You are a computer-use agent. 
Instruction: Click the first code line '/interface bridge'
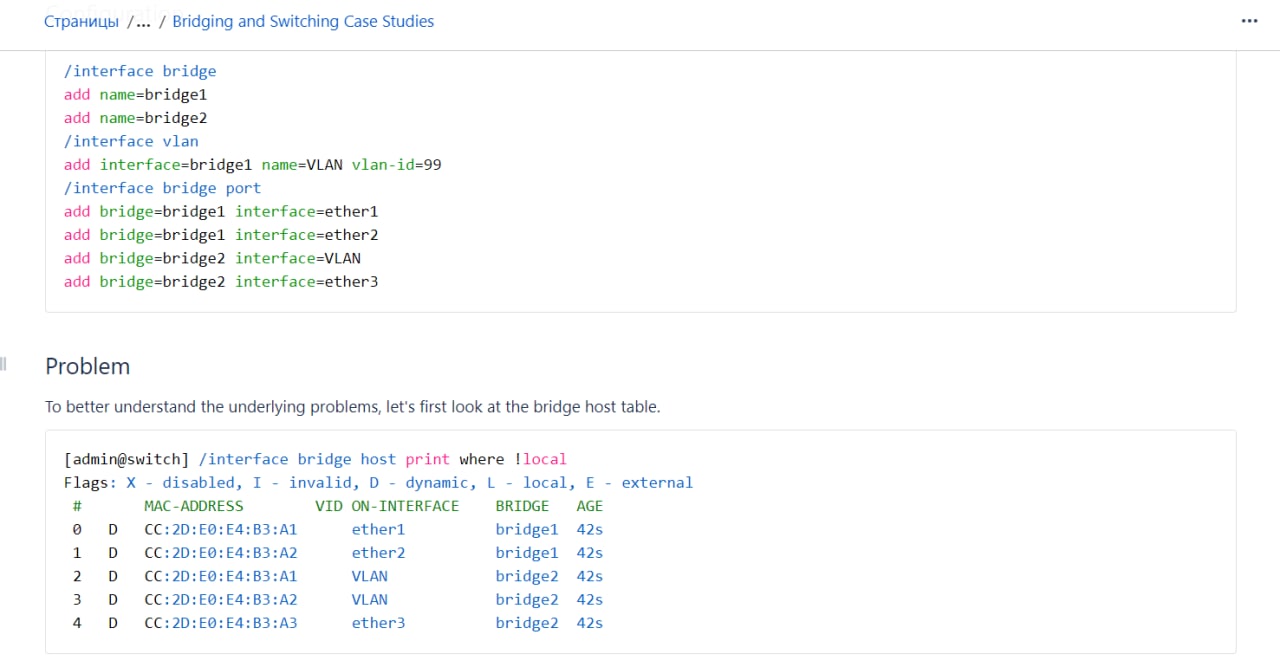[x=140, y=71]
